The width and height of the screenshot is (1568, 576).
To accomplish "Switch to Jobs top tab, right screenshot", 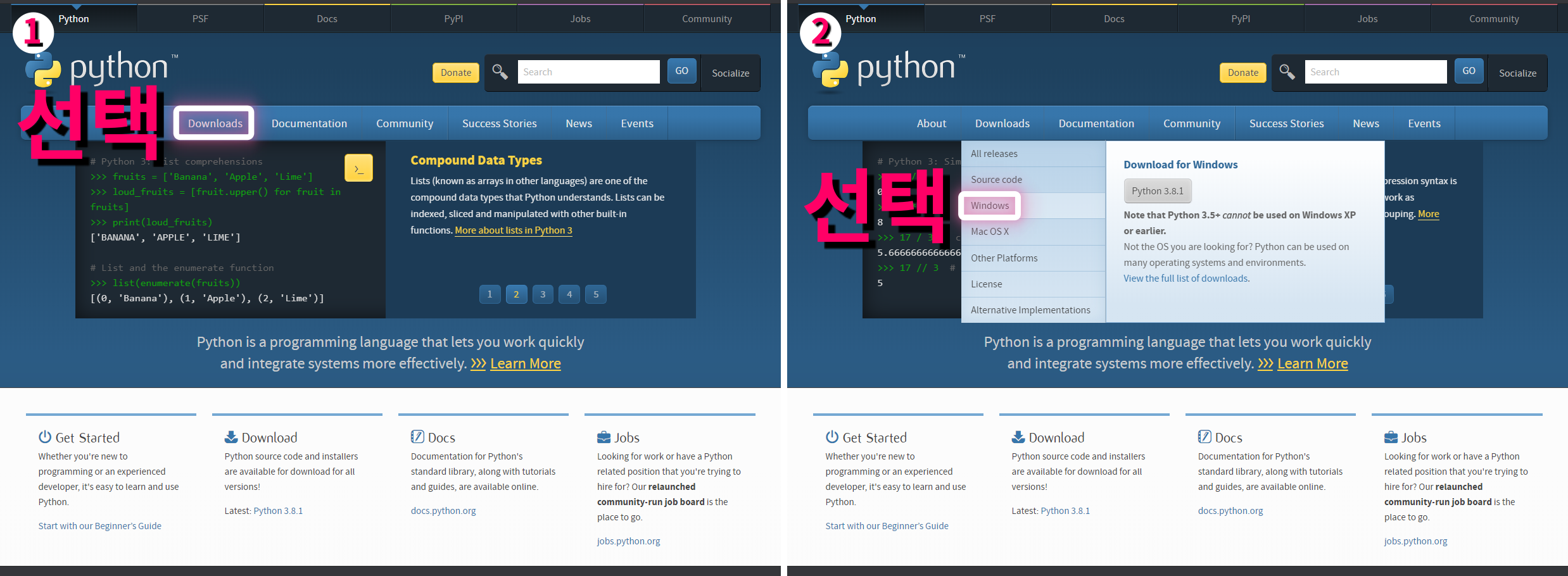I will click(1367, 19).
